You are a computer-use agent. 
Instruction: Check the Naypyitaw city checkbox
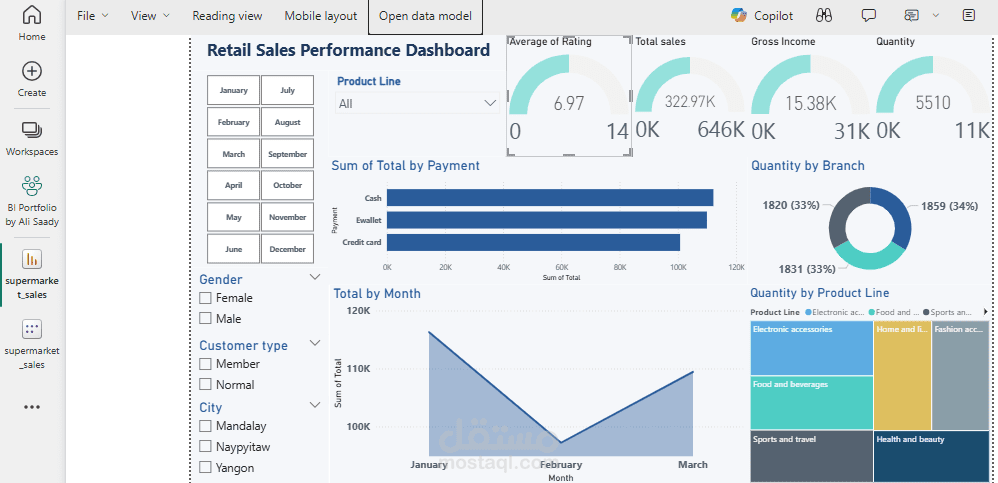point(205,447)
